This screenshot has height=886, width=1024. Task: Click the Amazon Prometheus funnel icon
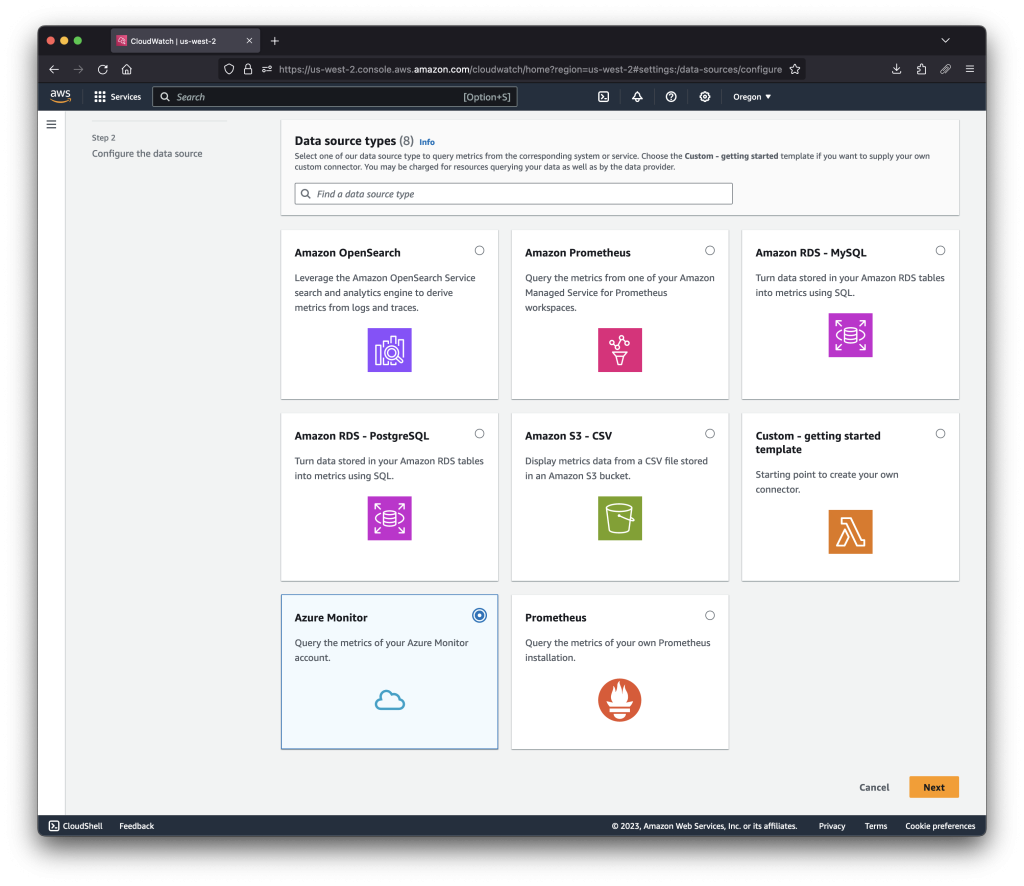pyautogui.click(x=619, y=350)
